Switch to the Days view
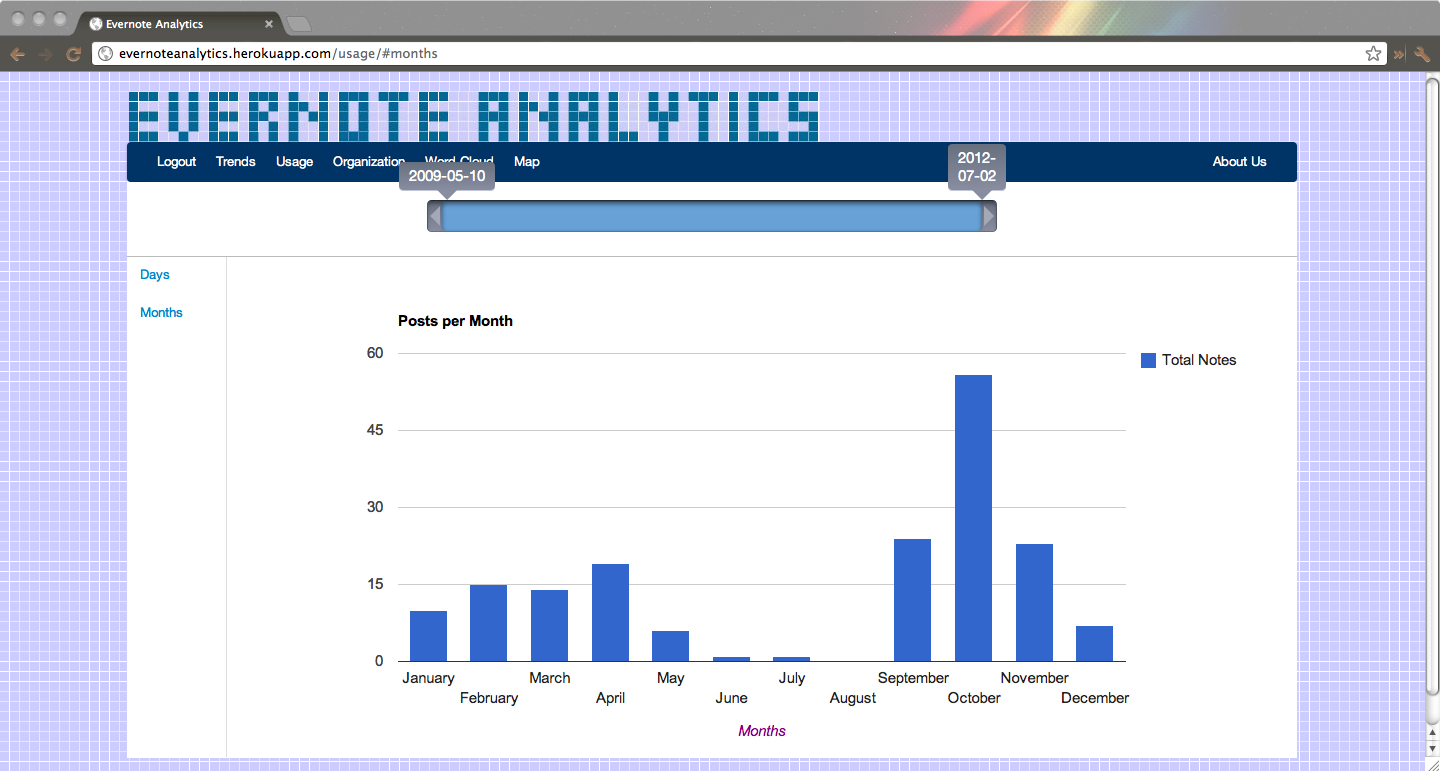This screenshot has width=1440, height=772. pos(155,275)
